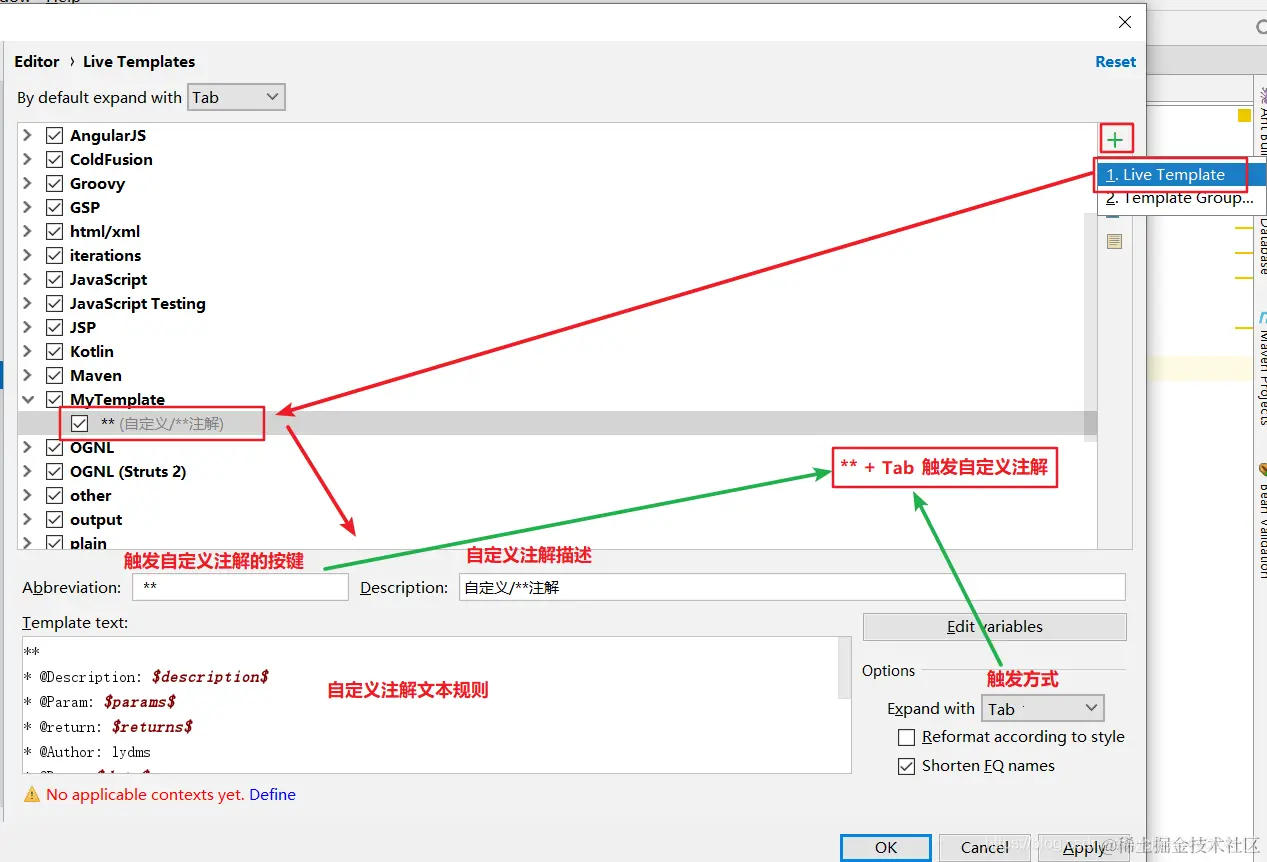The width and height of the screenshot is (1267, 862).
Task: Click the Apply button
Action: (1084, 847)
